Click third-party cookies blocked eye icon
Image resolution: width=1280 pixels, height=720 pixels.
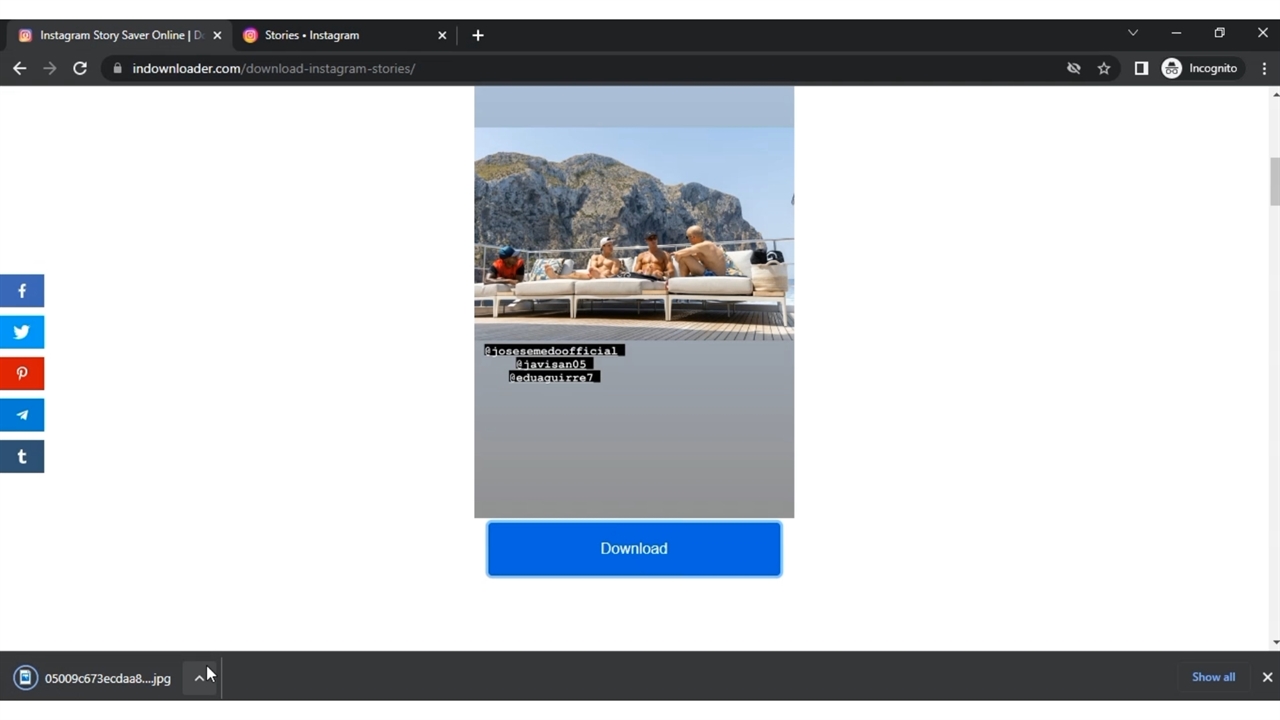[1074, 69]
